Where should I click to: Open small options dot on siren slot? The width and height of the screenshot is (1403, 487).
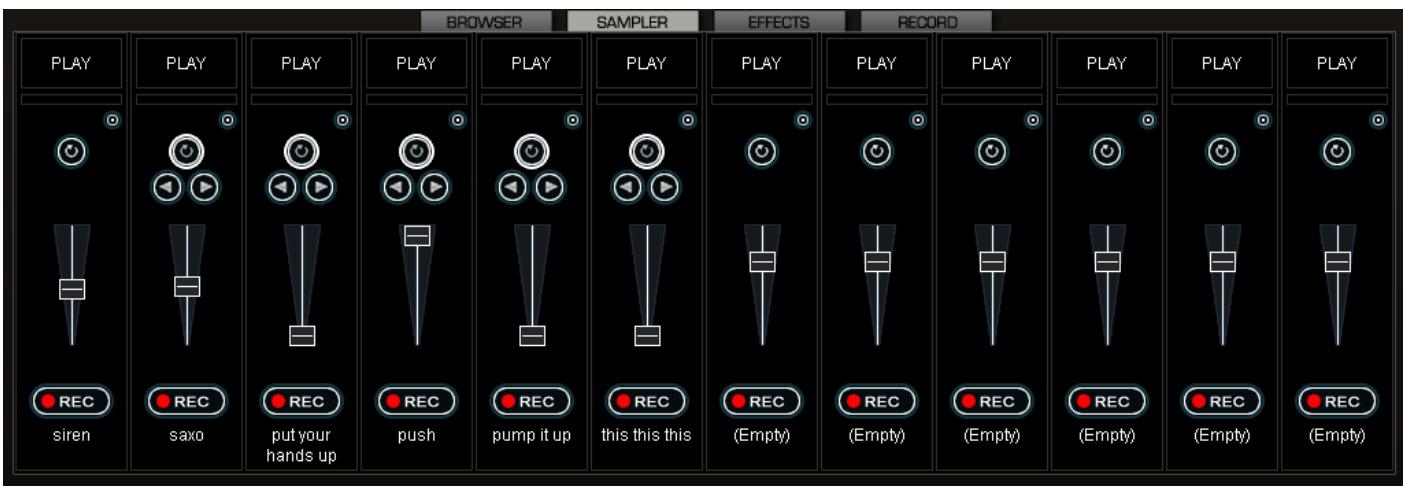113,120
